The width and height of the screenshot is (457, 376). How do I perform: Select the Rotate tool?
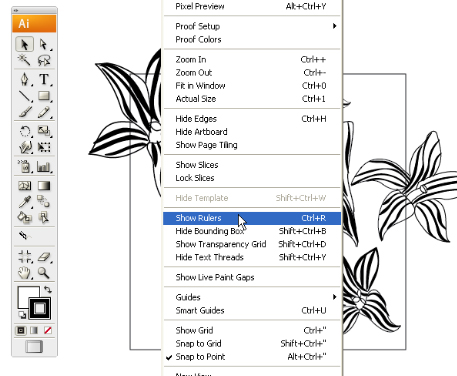tap(25, 131)
